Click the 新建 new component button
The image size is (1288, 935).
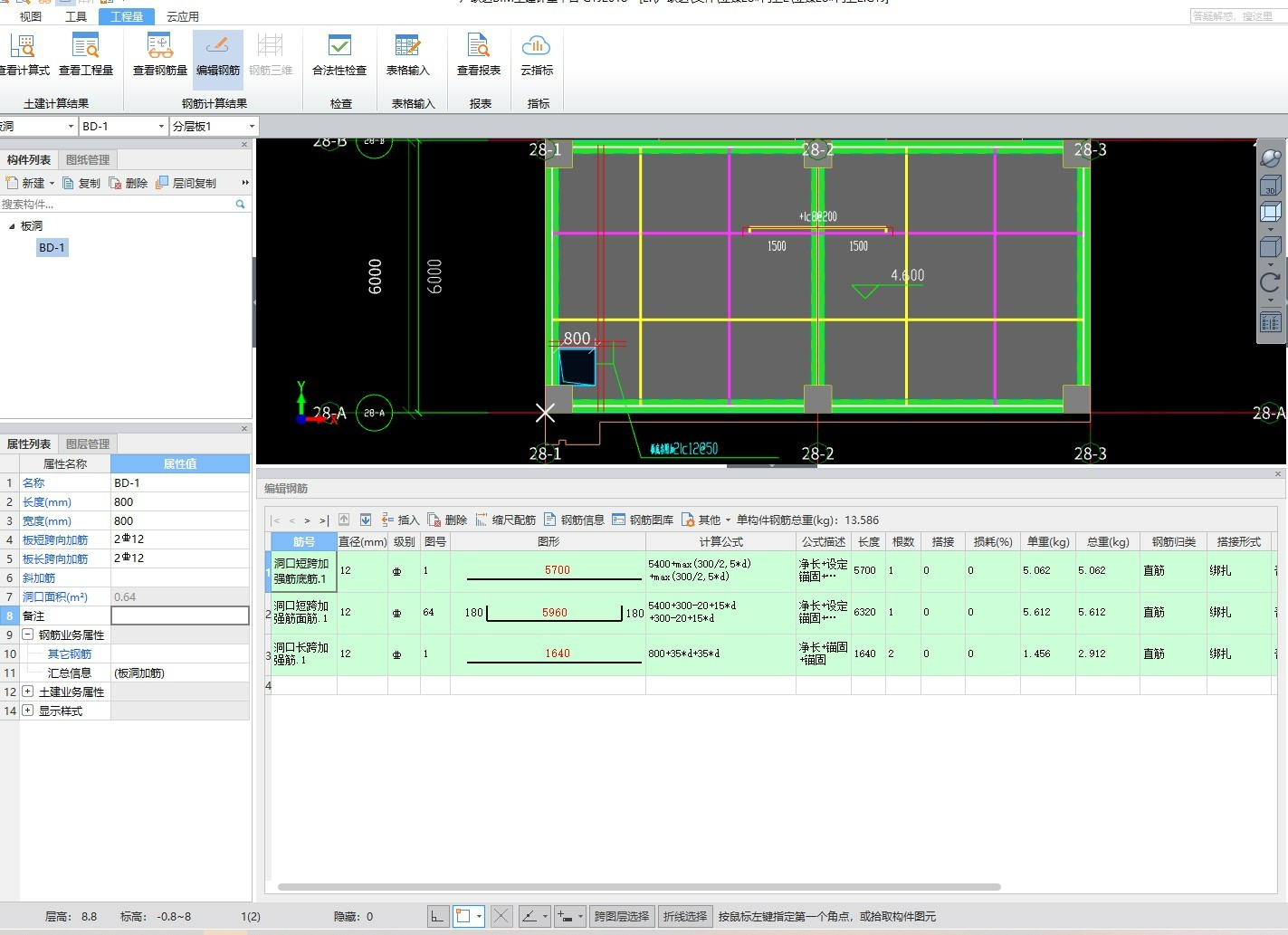tap(25, 183)
